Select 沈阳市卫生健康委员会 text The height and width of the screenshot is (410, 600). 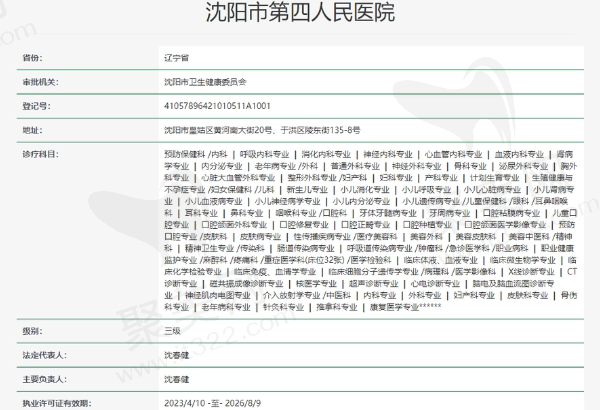coord(205,82)
